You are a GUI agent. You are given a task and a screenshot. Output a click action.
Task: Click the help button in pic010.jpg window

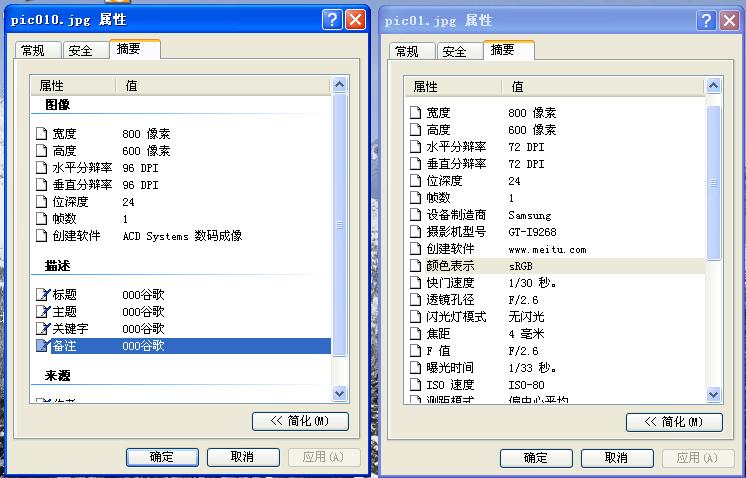tap(332, 20)
